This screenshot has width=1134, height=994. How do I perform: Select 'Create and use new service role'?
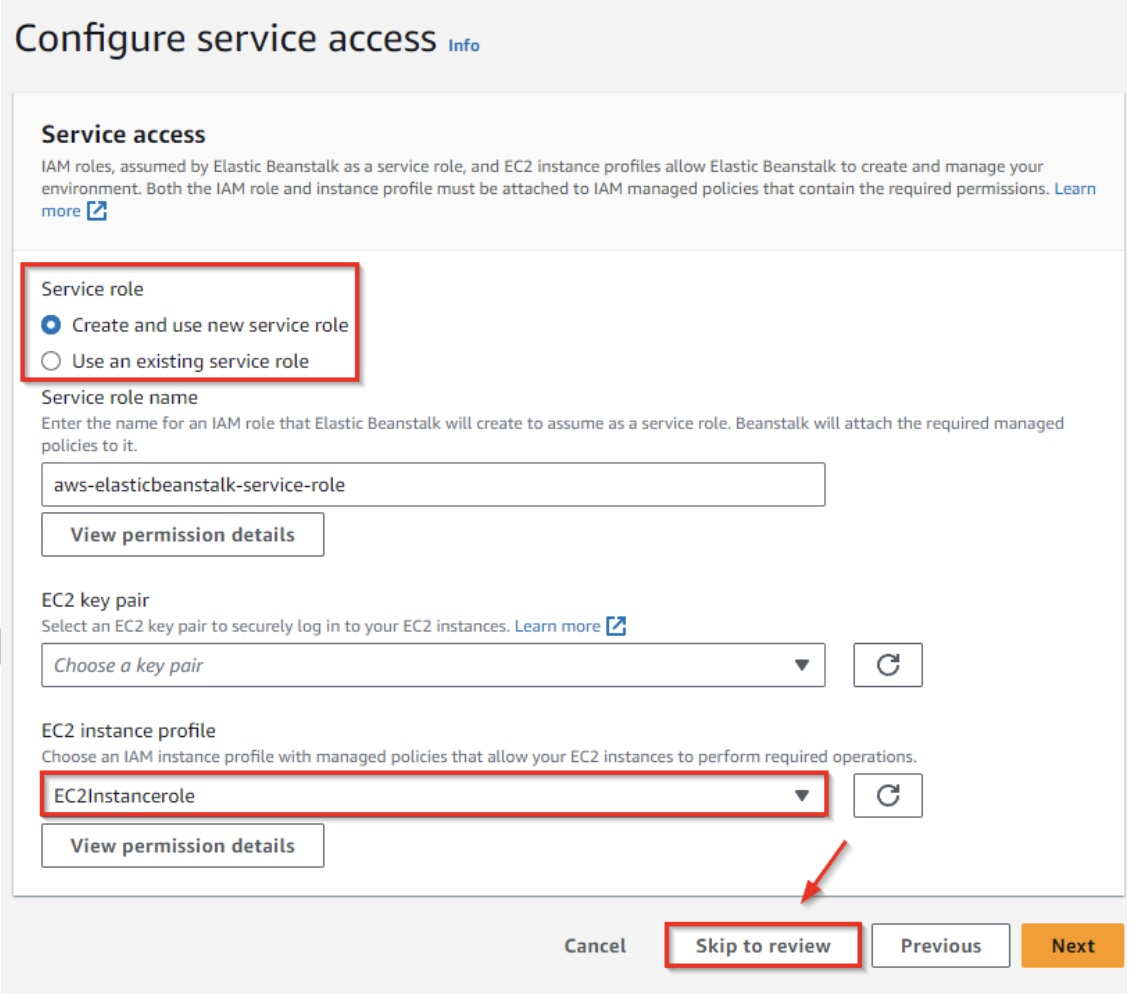[x=51, y=325]
